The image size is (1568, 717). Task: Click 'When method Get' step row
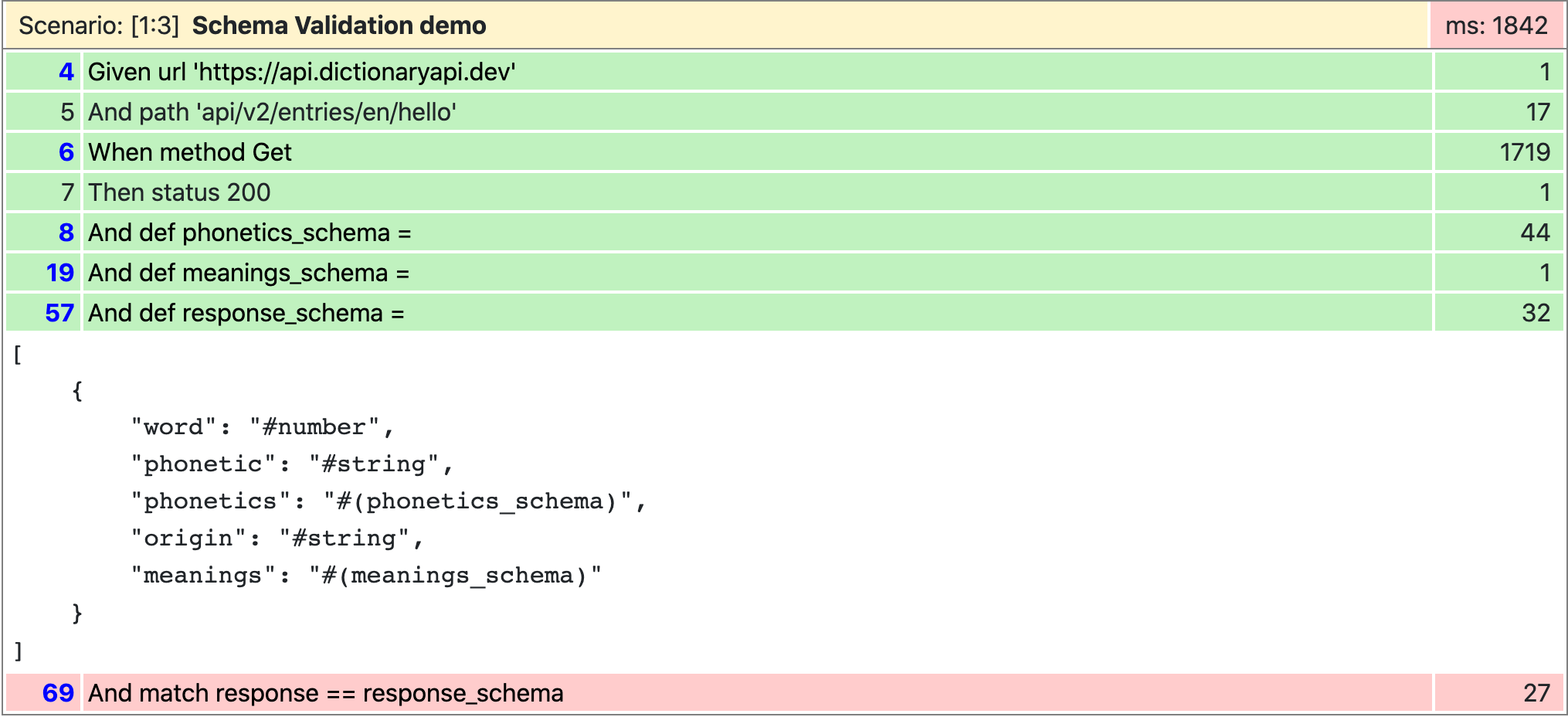coord(190,152)
